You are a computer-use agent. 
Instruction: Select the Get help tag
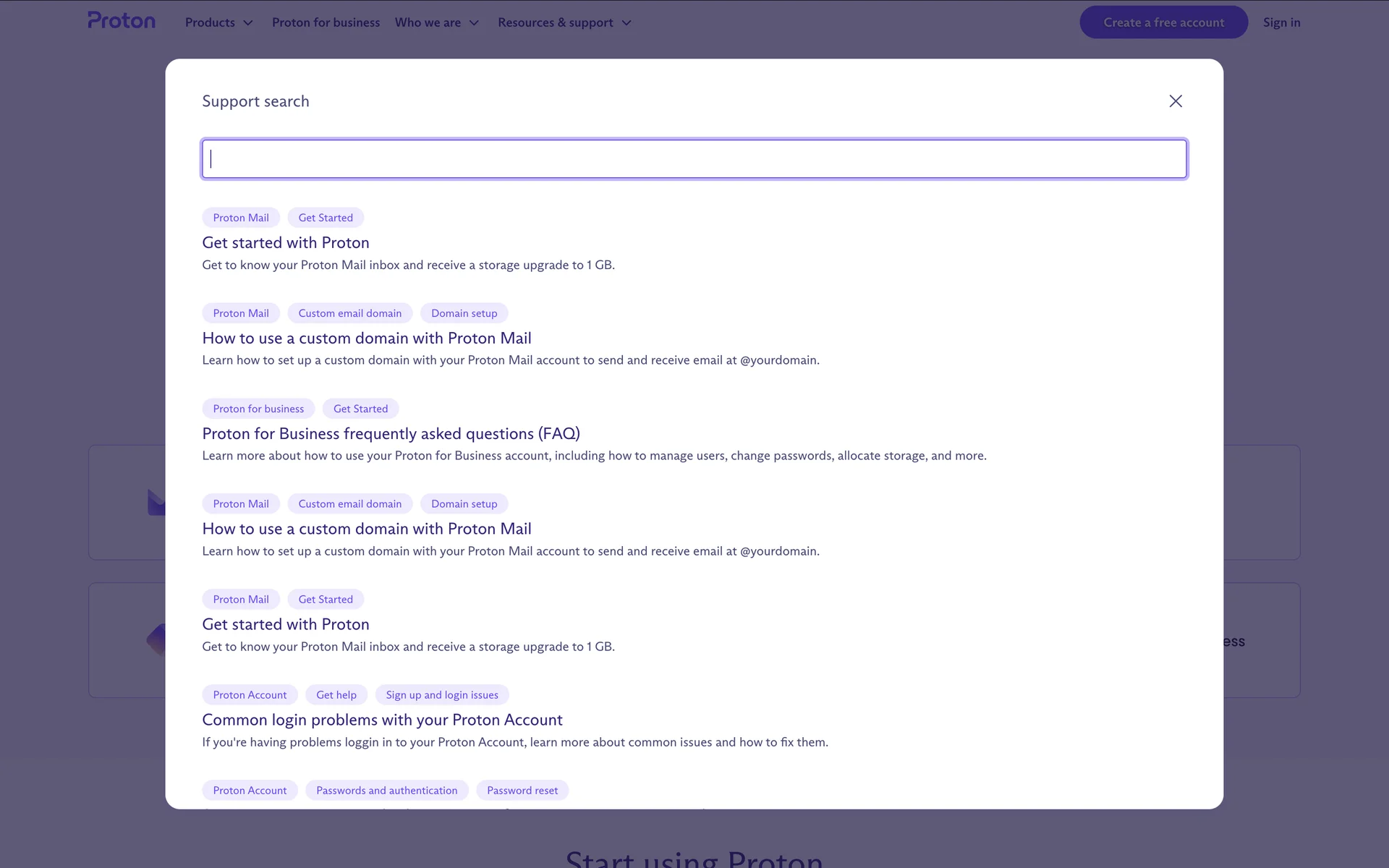(336, 695)
